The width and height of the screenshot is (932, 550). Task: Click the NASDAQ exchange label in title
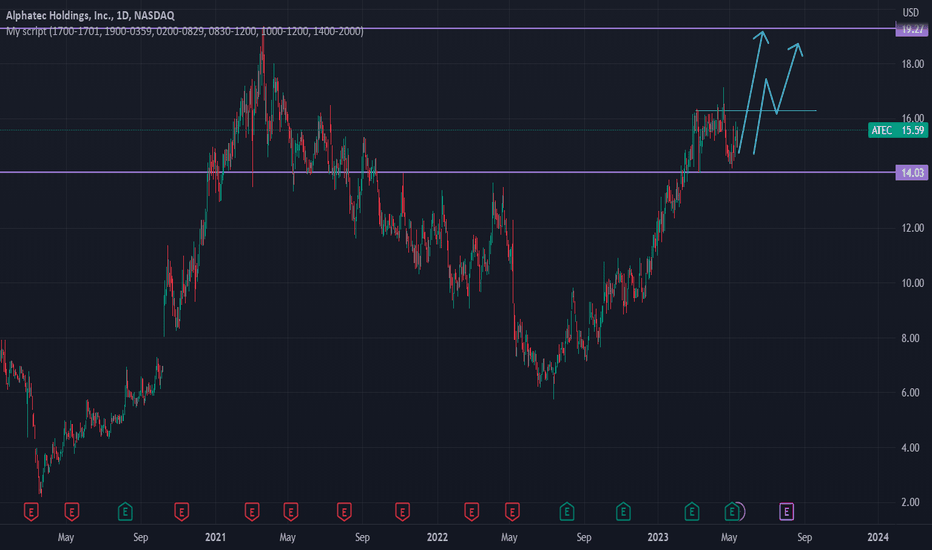tap(154, 15)
